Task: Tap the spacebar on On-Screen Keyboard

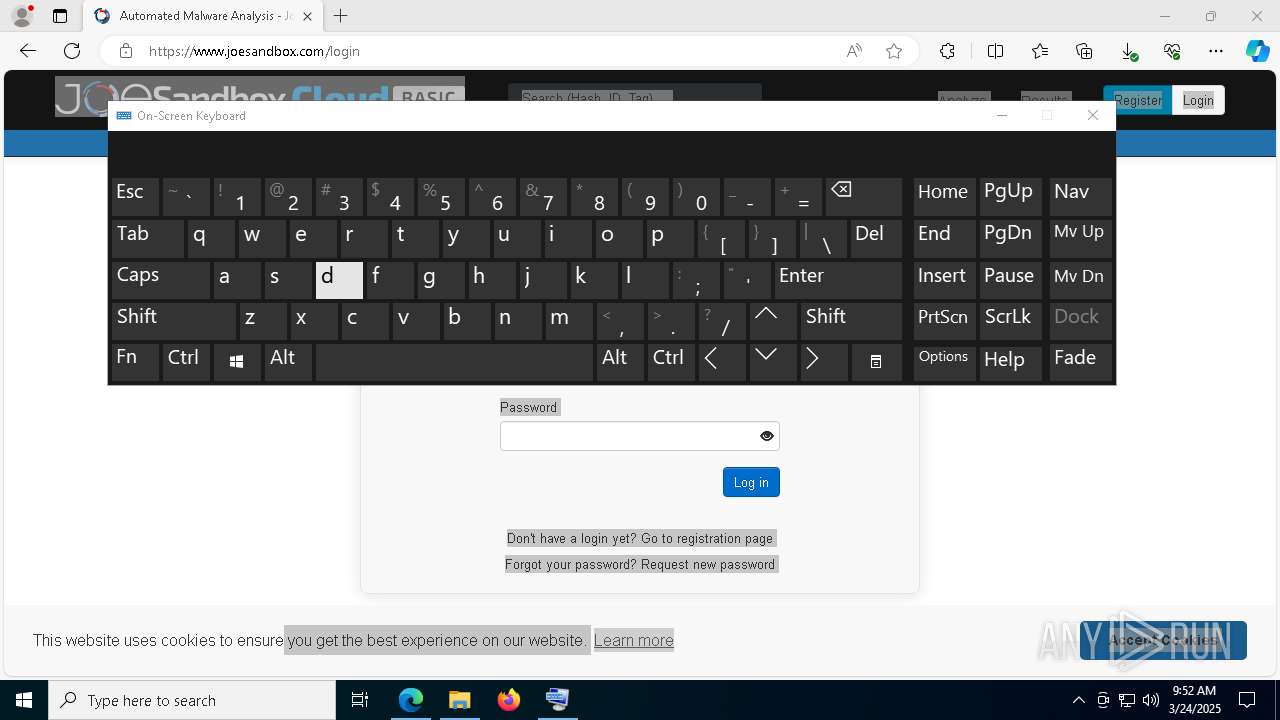Action: (454, 362)
